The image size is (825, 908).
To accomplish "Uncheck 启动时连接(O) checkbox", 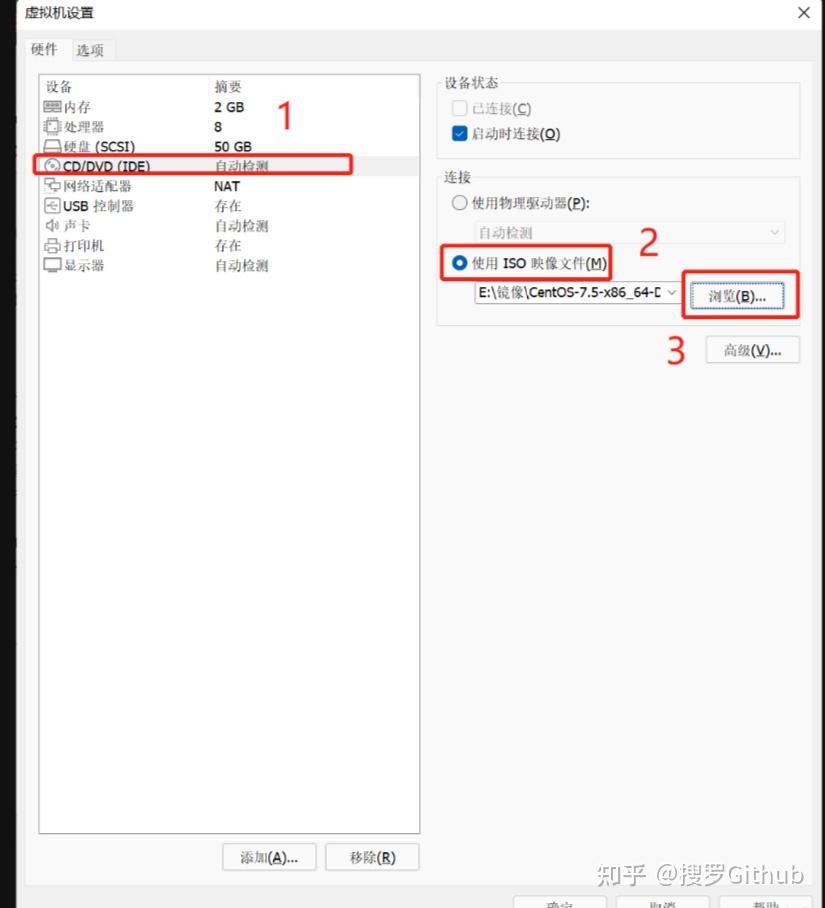I will tap(459, 134).
